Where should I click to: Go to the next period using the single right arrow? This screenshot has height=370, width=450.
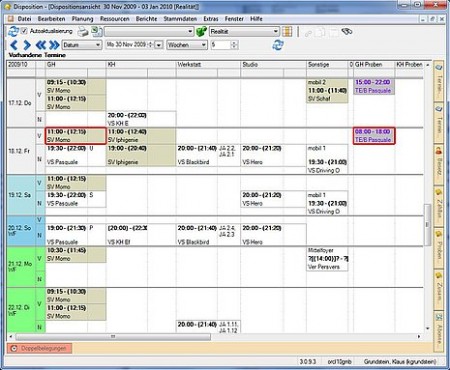click(x=27, y=45)
